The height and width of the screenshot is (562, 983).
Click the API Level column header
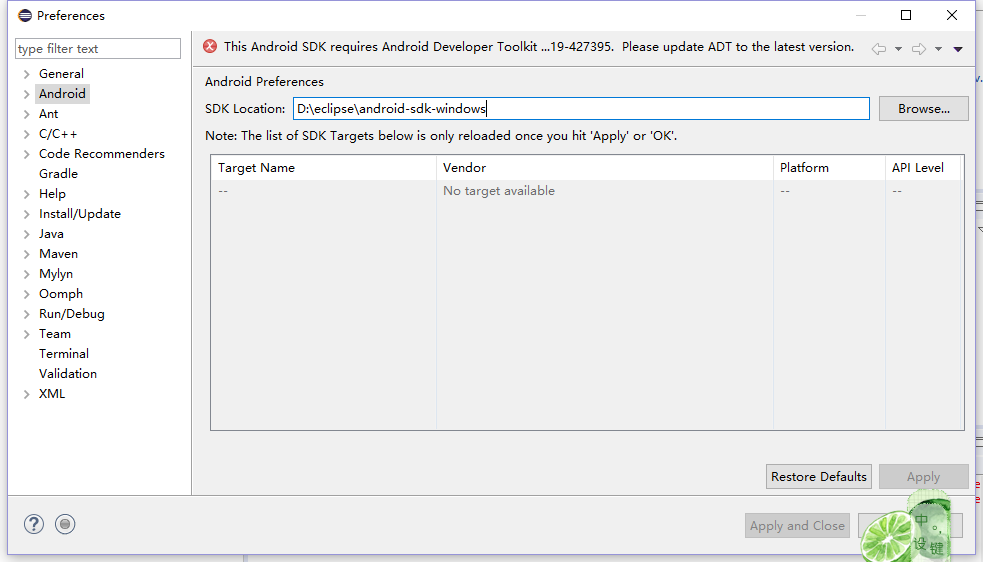click(923, 168)
